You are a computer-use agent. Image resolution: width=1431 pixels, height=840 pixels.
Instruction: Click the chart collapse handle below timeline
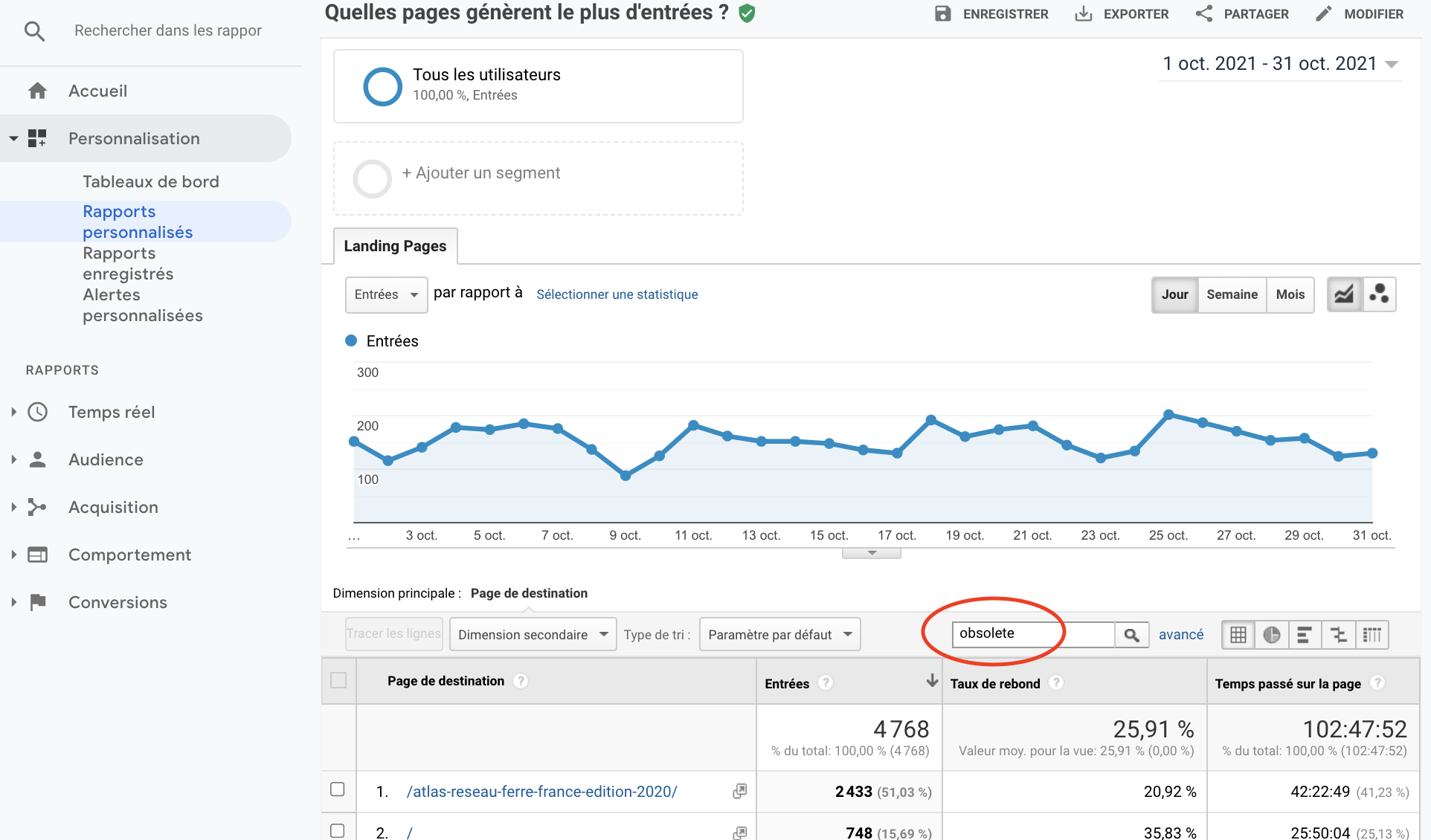[x=872, y=553]
